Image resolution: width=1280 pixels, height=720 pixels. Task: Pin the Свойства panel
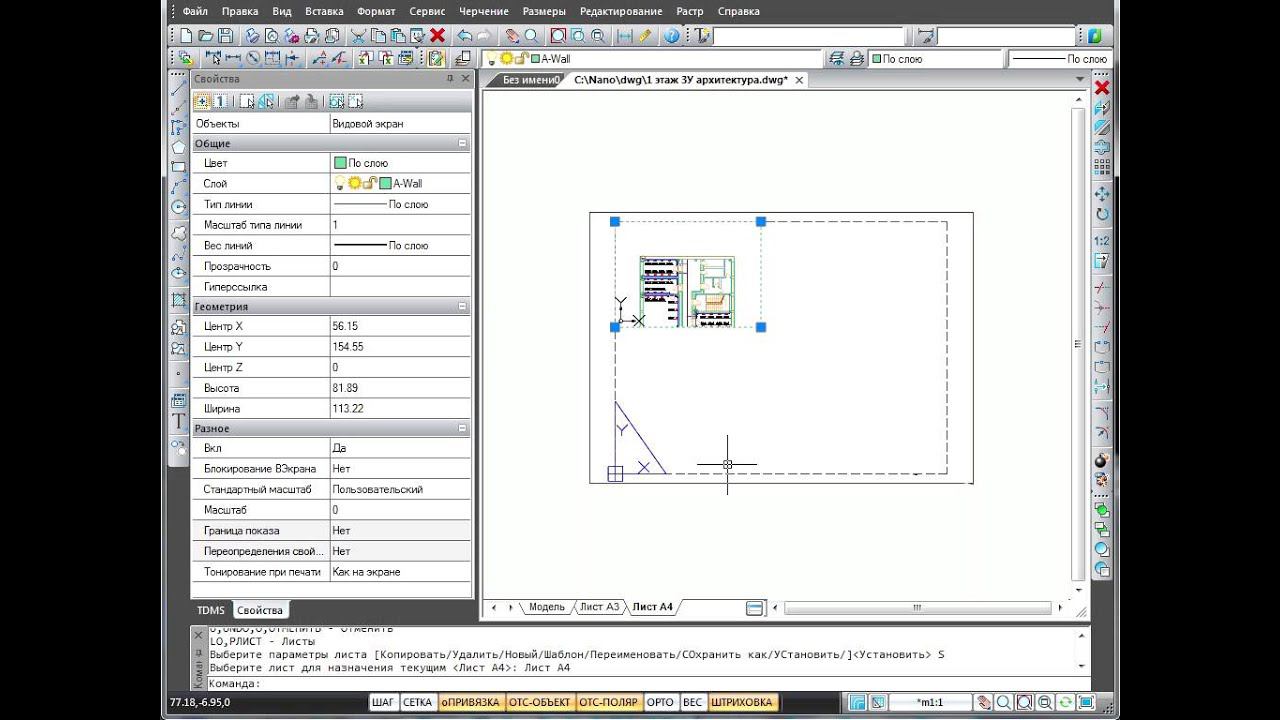click(x=450, y=78)
